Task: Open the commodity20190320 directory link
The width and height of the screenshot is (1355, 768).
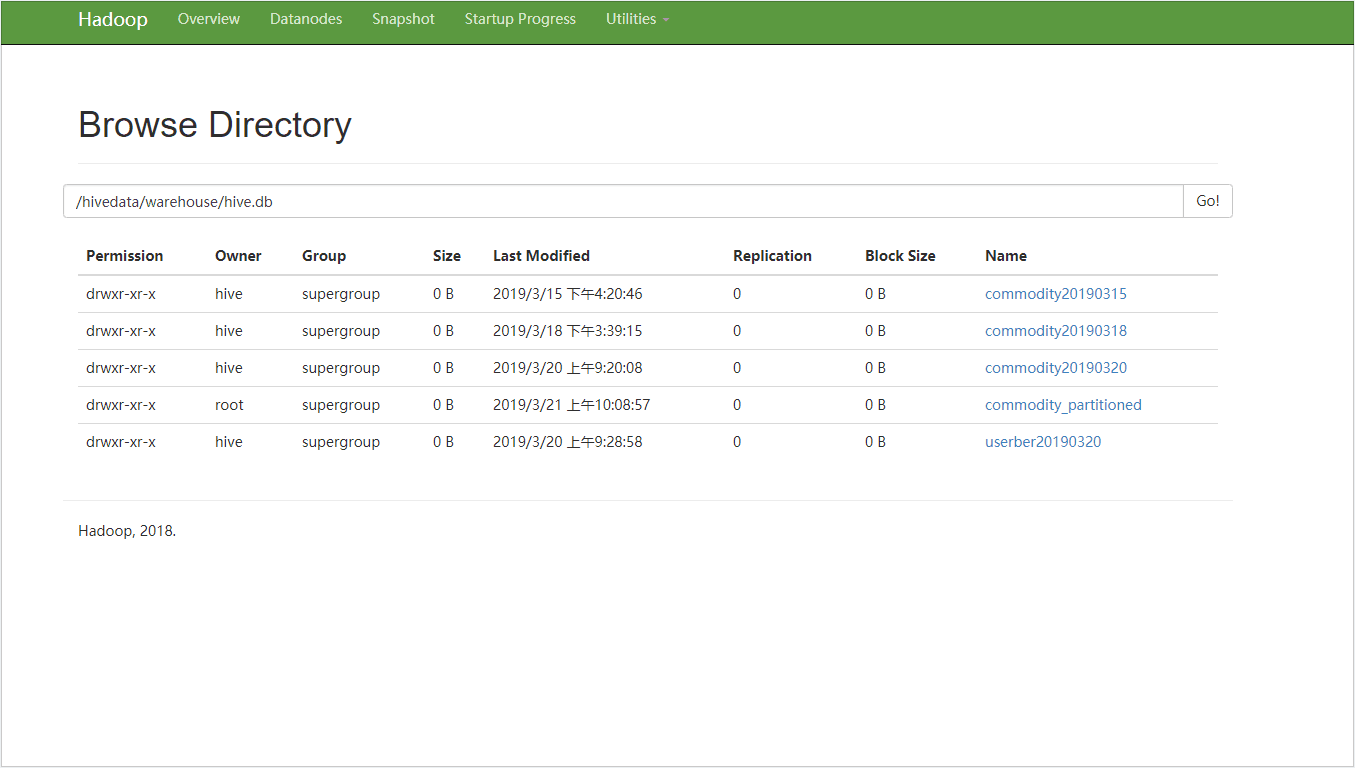Action: [x=1055, y=367]
